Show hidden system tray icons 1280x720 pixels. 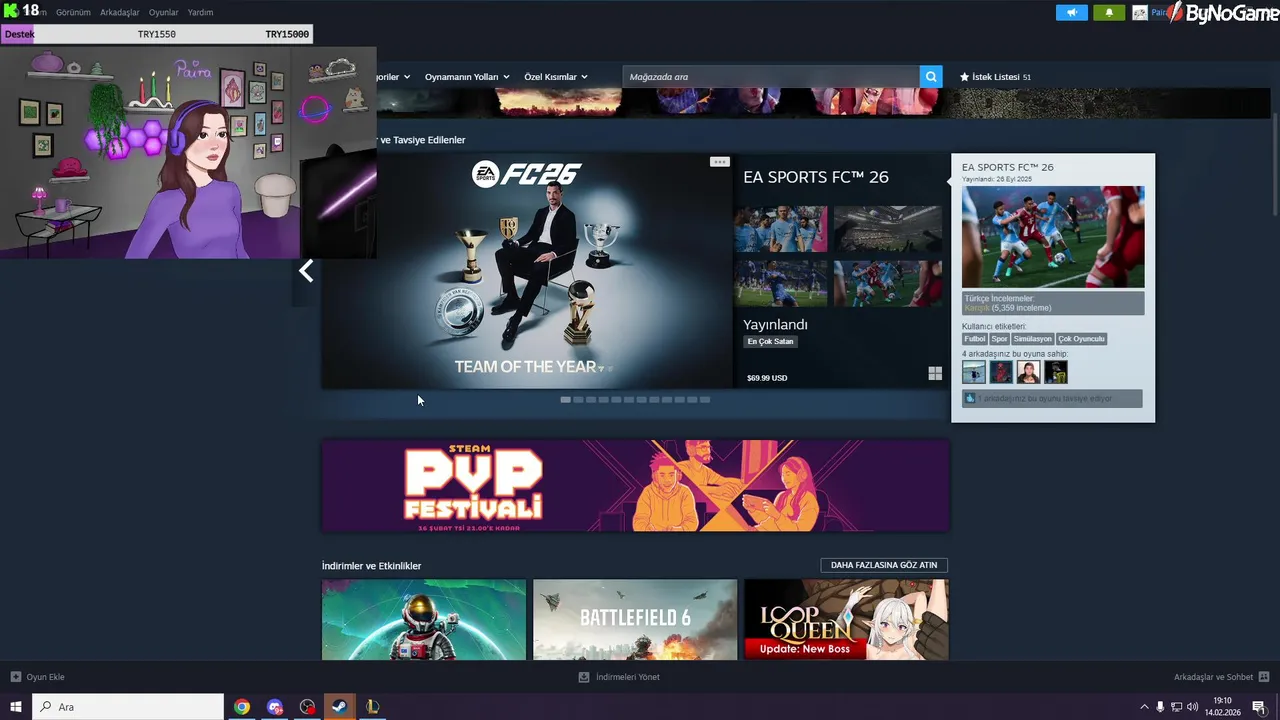tap(1144, 707)
